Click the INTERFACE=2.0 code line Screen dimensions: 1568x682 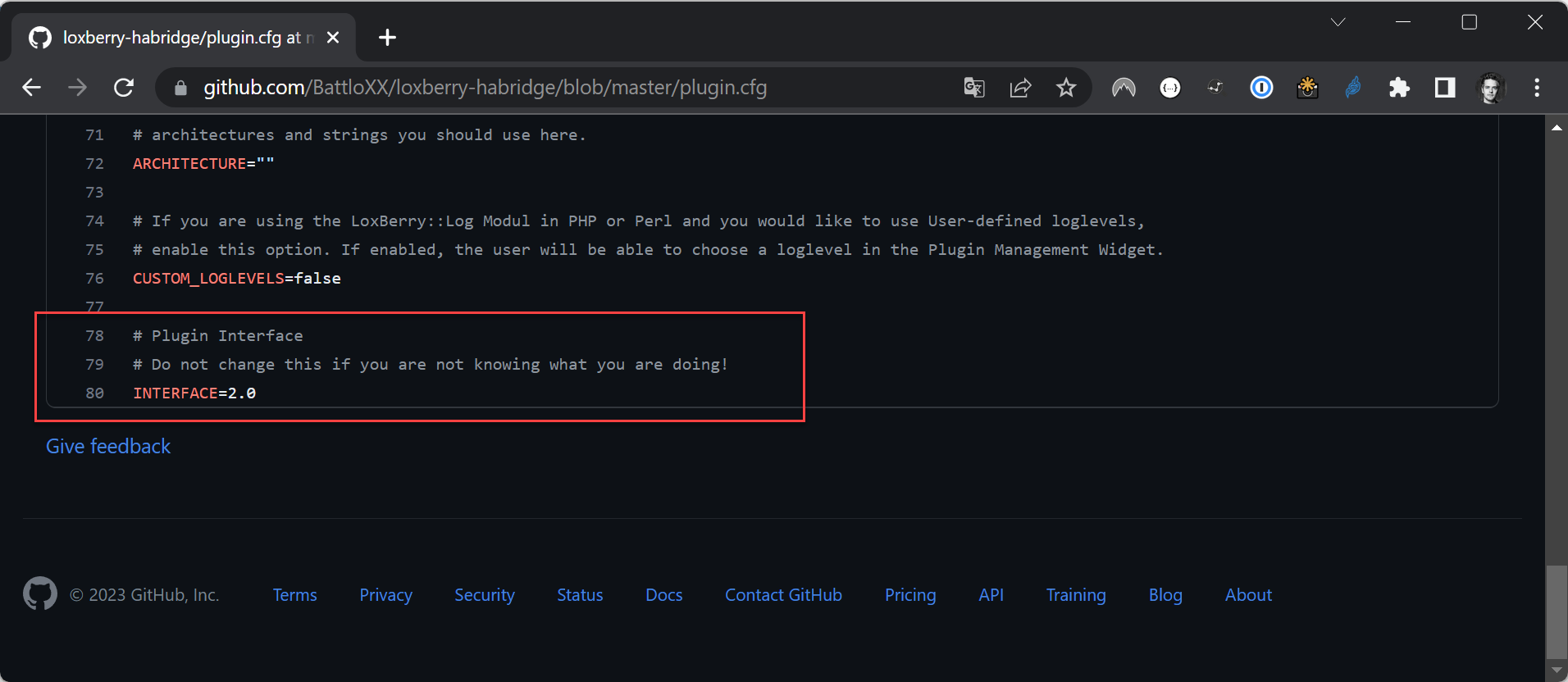pyautogui.click(x=194, y=393)
